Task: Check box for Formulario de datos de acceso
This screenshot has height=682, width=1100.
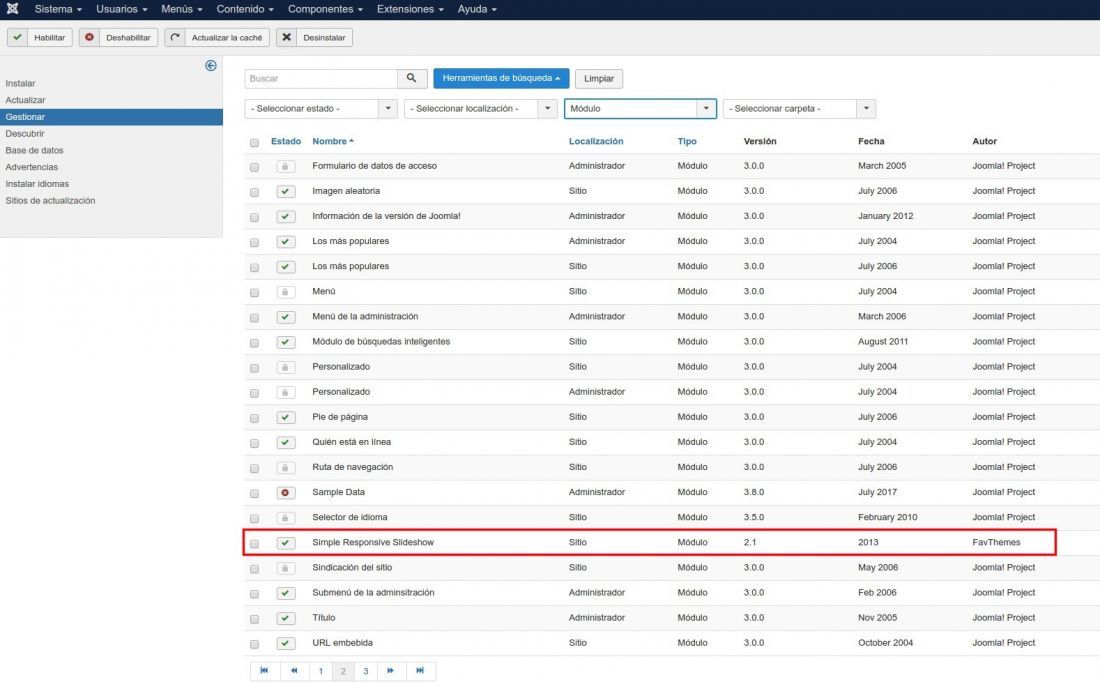Action: point(254,167)
